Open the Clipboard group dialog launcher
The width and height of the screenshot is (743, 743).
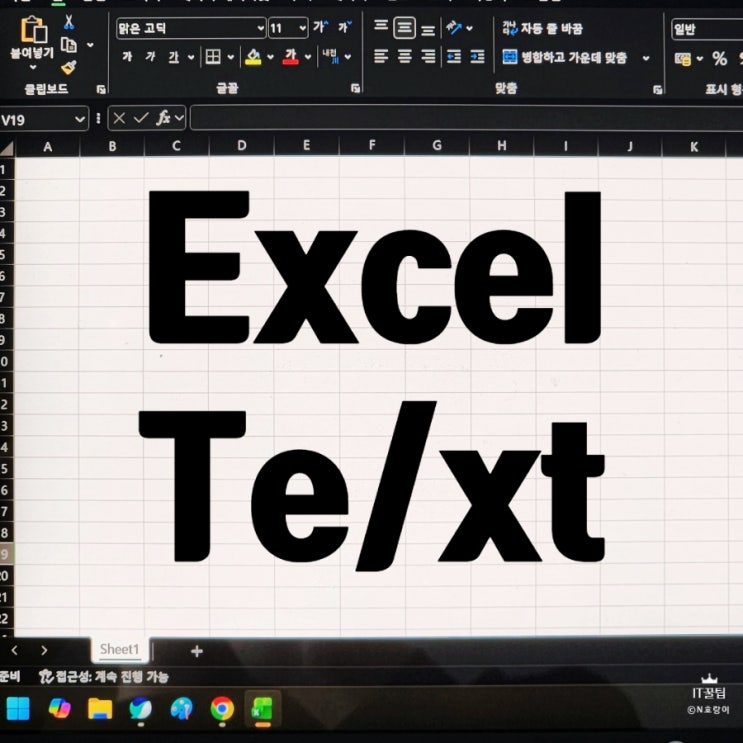[x=100, y=89]
